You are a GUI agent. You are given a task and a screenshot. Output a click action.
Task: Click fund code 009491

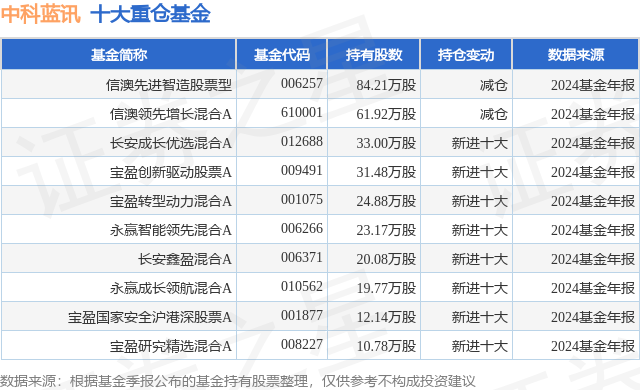pos(302,170)
